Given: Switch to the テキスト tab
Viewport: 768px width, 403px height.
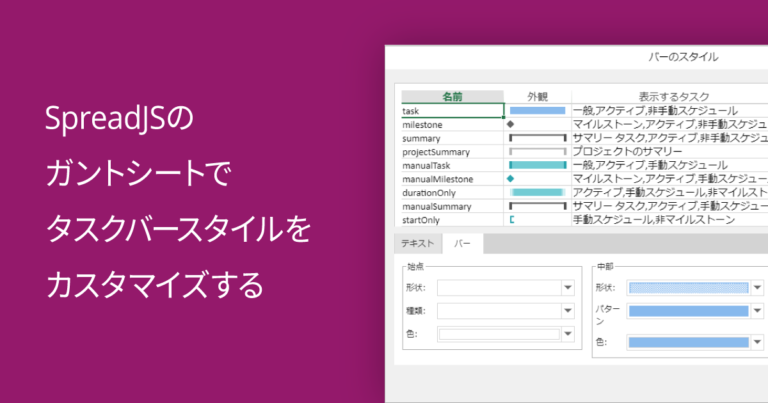Looking at the screenshot, I should coord(418,243).
